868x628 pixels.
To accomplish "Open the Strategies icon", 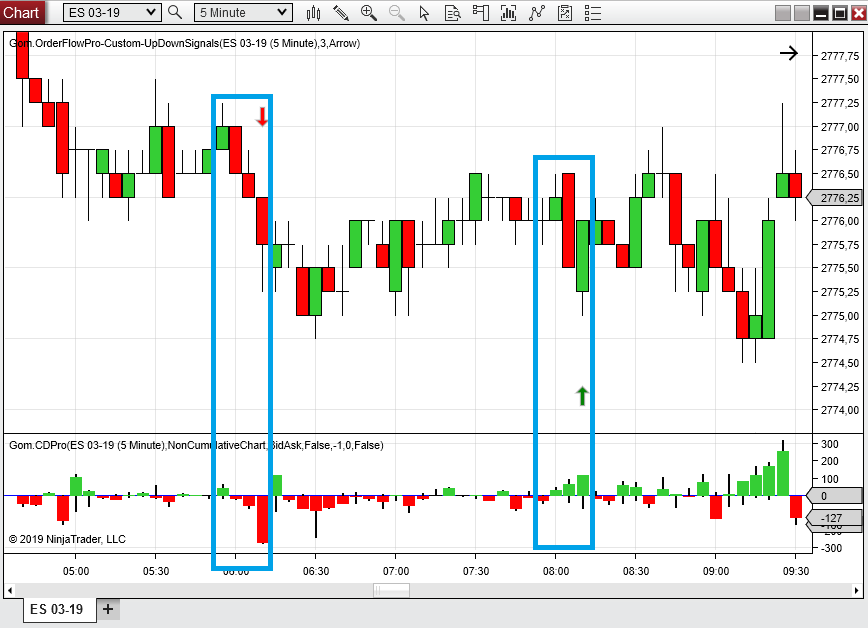I will [x=536, y=13].
